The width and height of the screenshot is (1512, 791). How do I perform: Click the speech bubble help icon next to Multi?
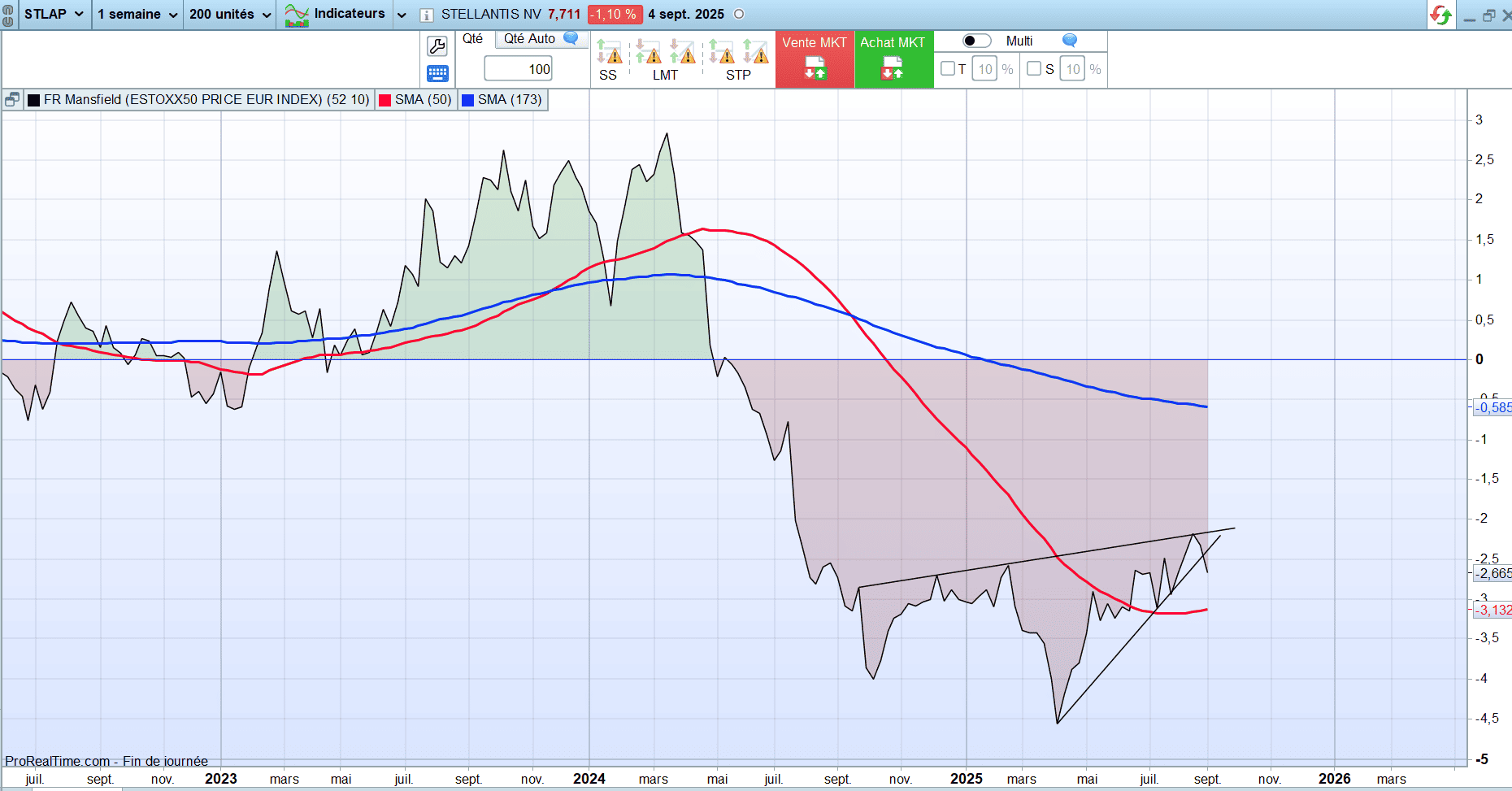[x=1070, y=41]
